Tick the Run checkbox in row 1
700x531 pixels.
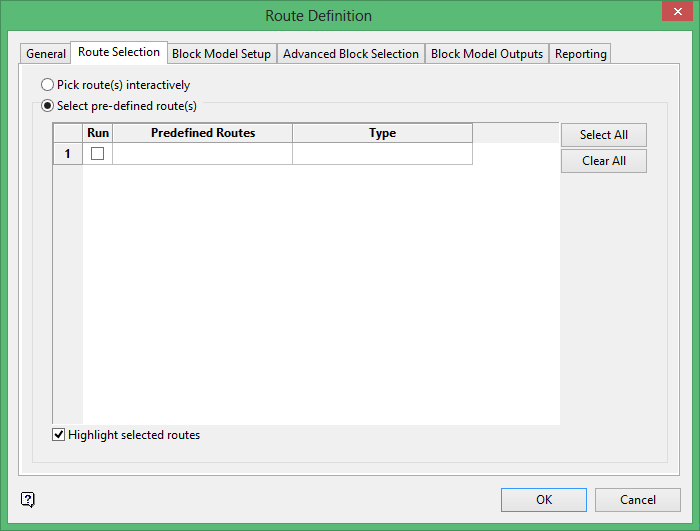tap(98, 153)
